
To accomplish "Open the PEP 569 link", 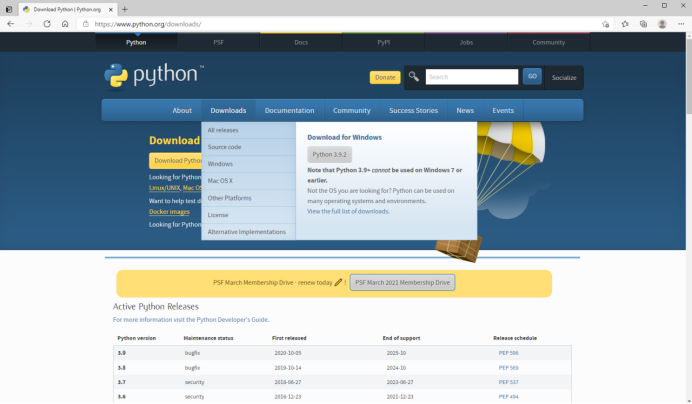I will click(508, 367).
